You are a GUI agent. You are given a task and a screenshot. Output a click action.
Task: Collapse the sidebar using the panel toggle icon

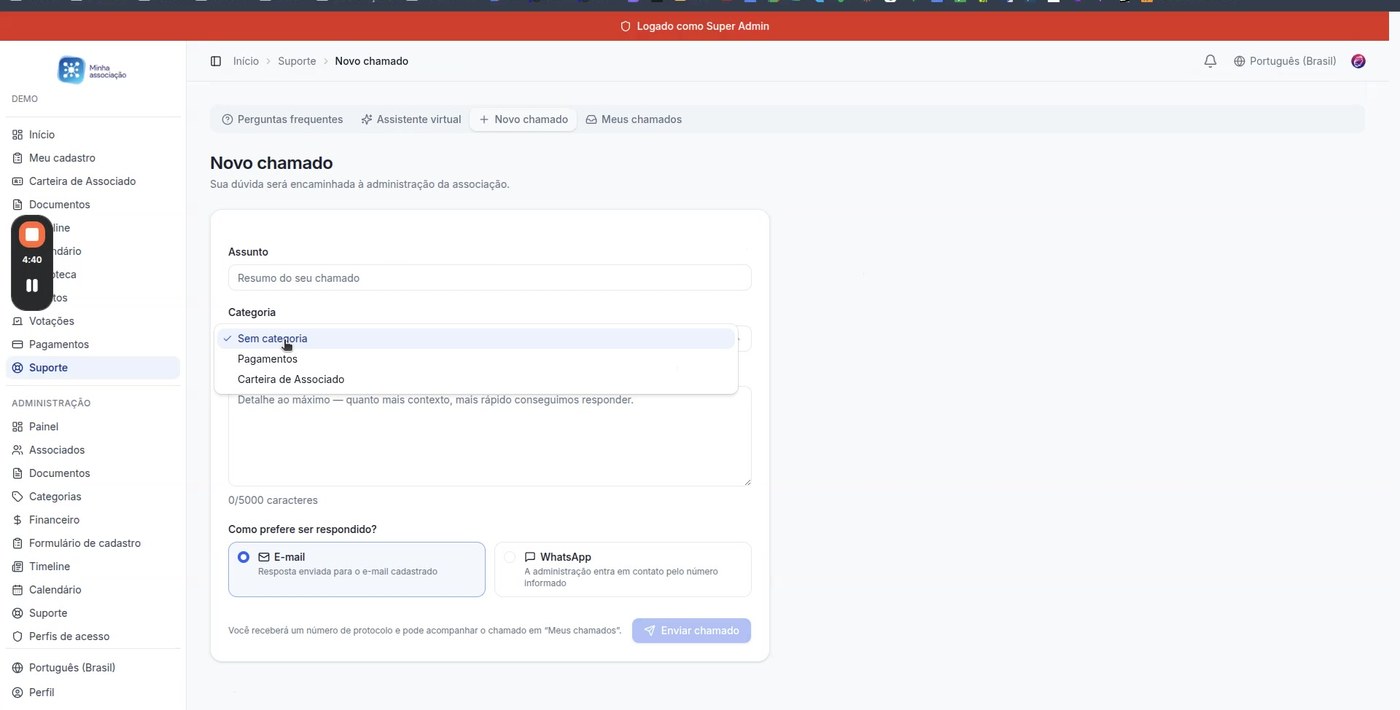click(x=216, y=61)
